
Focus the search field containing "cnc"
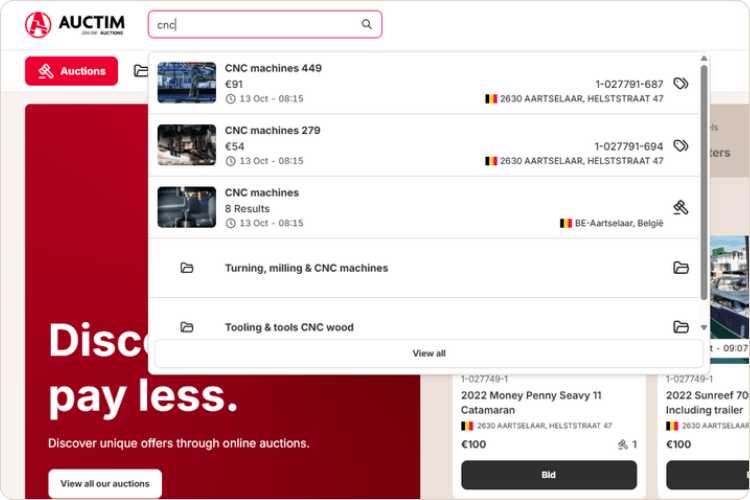pyautogui.click(x=265, y=24)
